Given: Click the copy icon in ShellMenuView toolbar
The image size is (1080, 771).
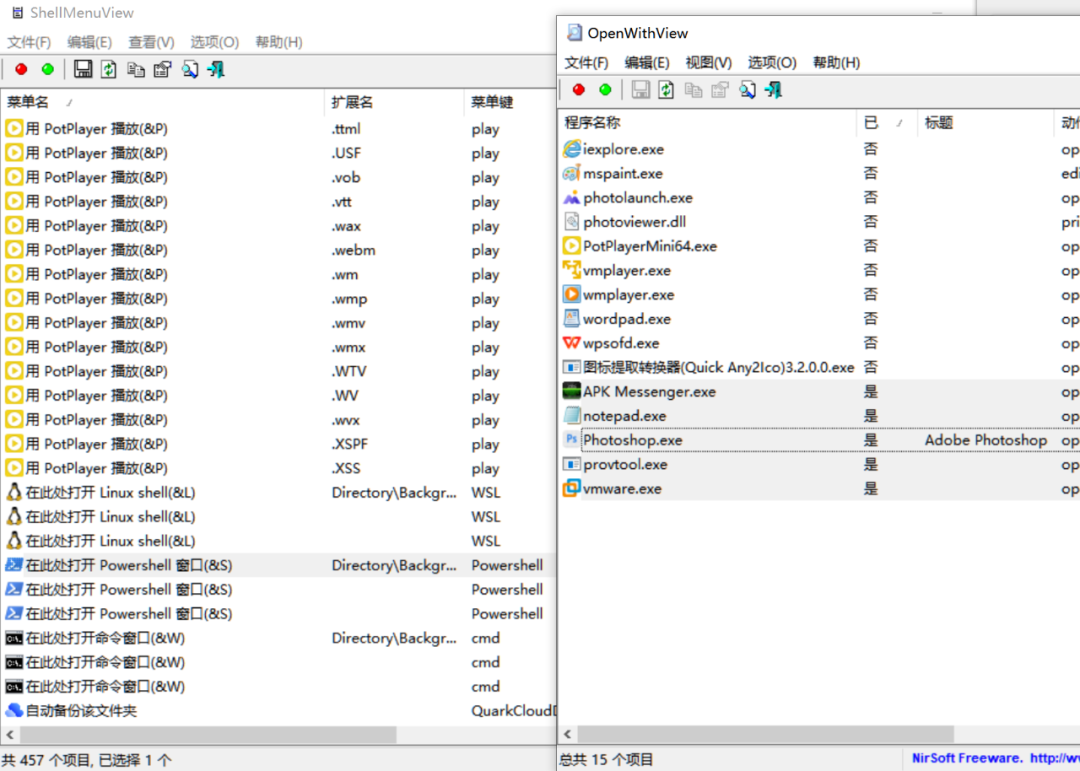Looking at the screenshot, I should [x=136, y=69].
